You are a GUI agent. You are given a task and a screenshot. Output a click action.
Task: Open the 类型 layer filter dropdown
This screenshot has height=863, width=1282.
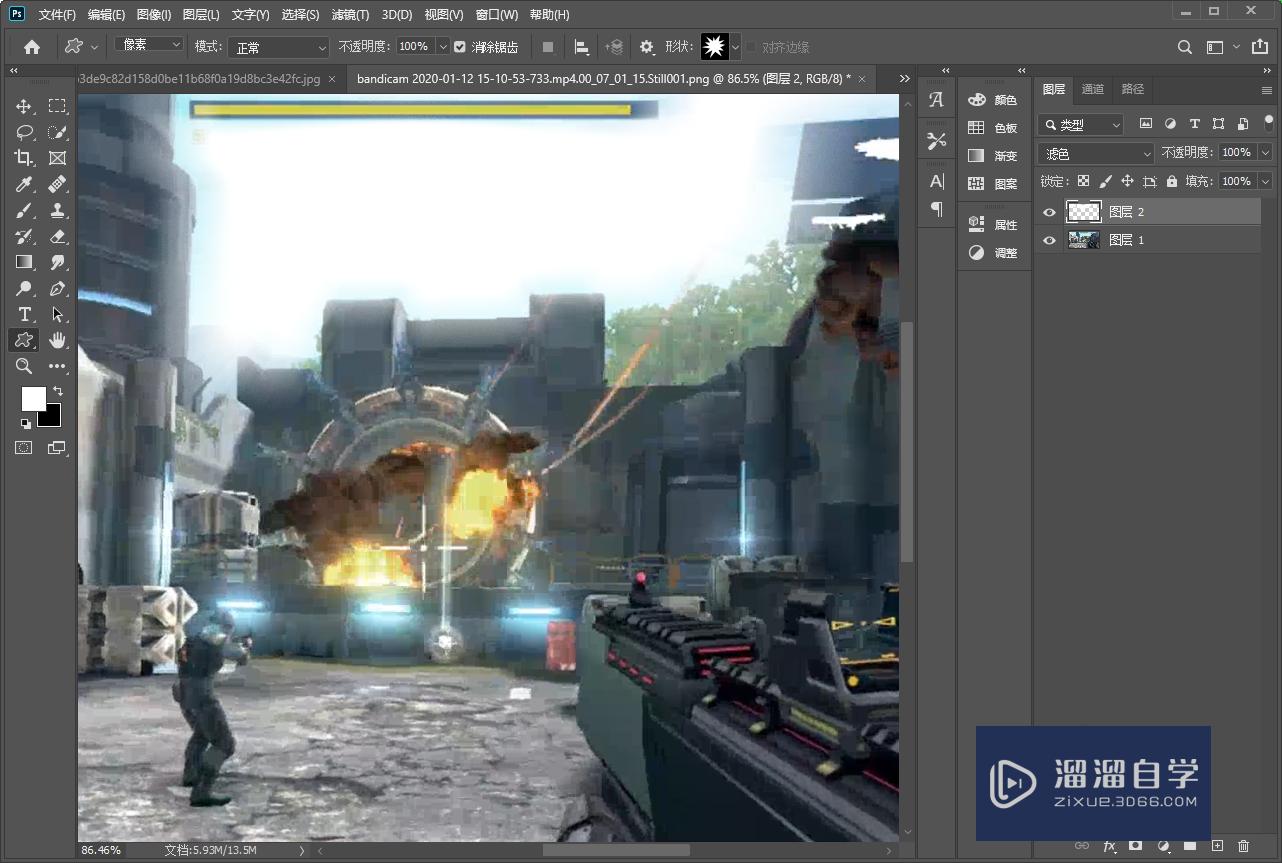(1081, 125)
